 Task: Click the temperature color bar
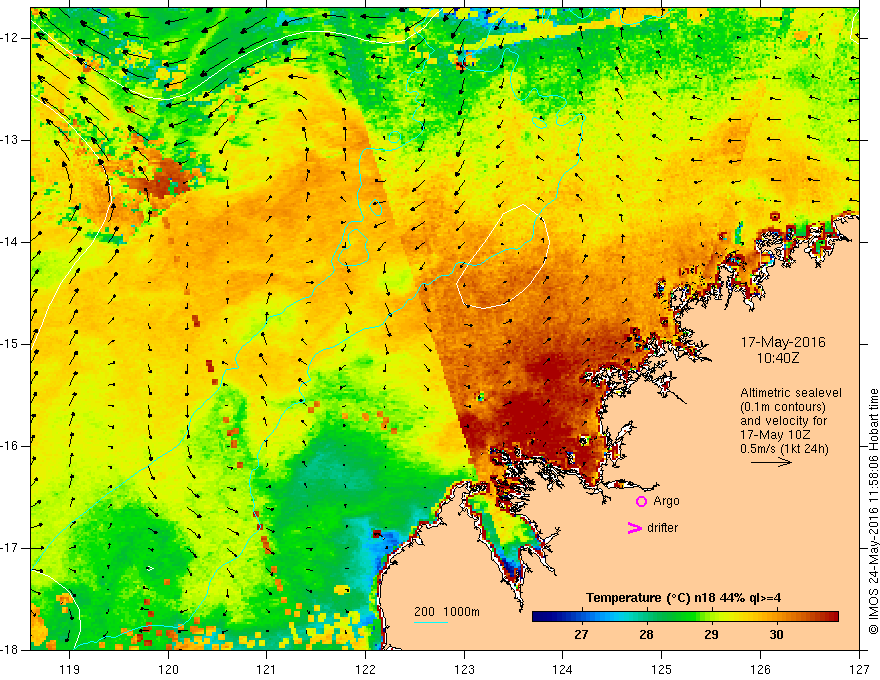pyautogui.click(x=685, y=617)
